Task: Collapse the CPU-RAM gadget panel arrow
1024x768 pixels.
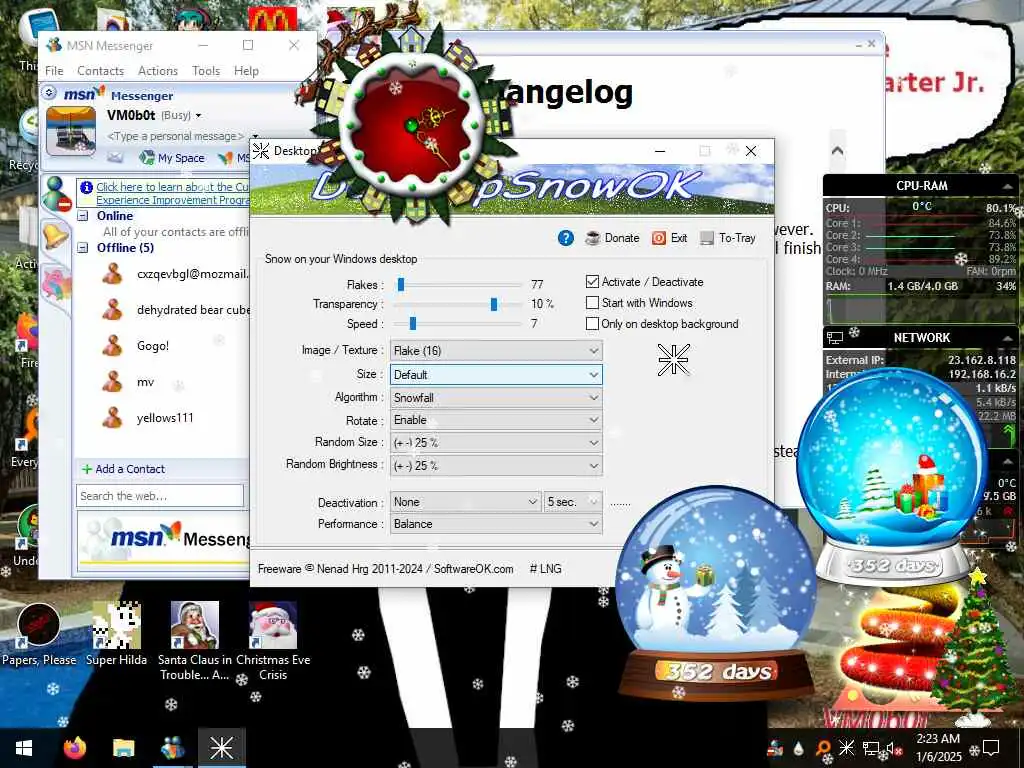Action: [x=1008, y=186]
